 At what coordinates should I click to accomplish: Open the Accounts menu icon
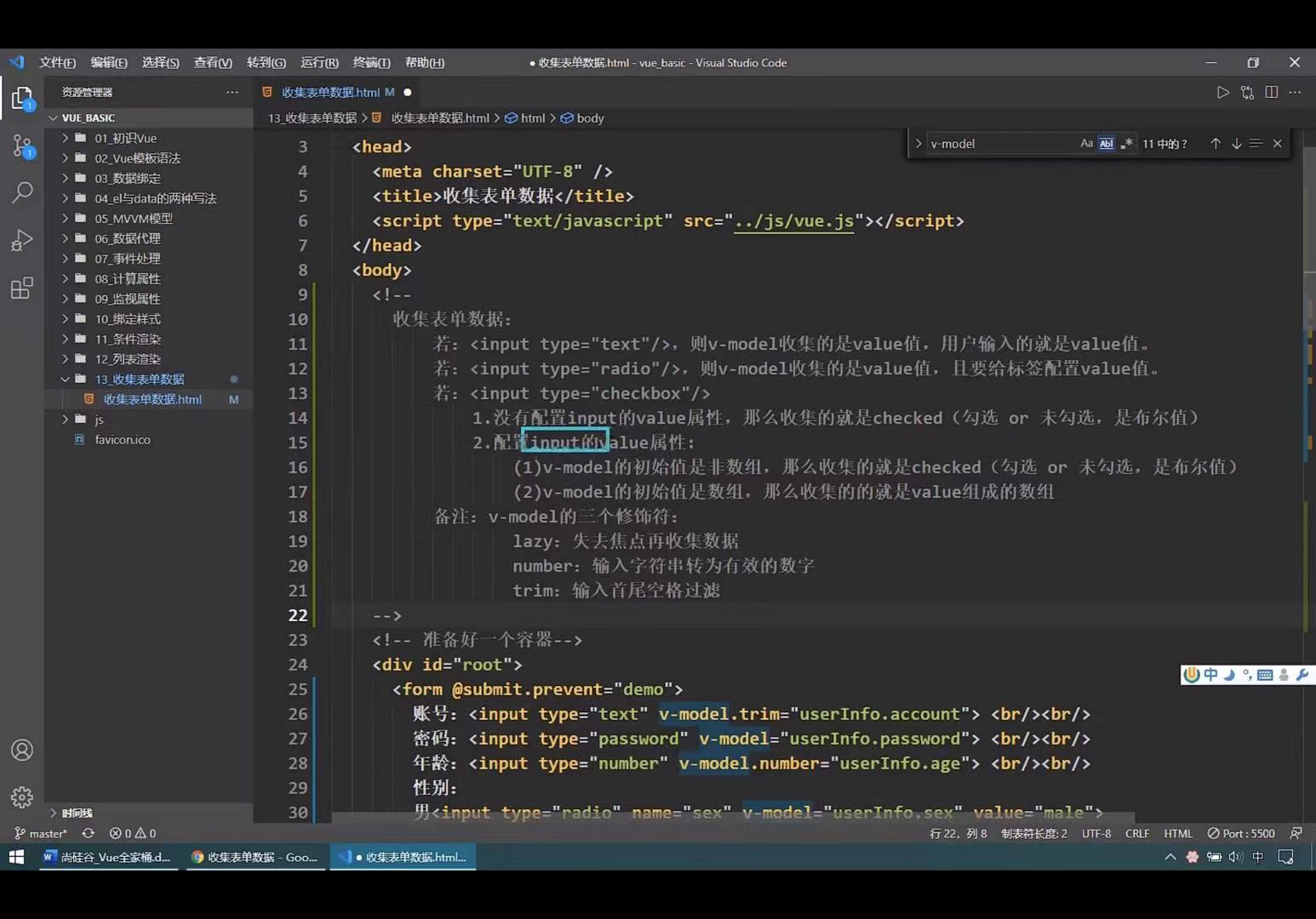click(22, 750)
